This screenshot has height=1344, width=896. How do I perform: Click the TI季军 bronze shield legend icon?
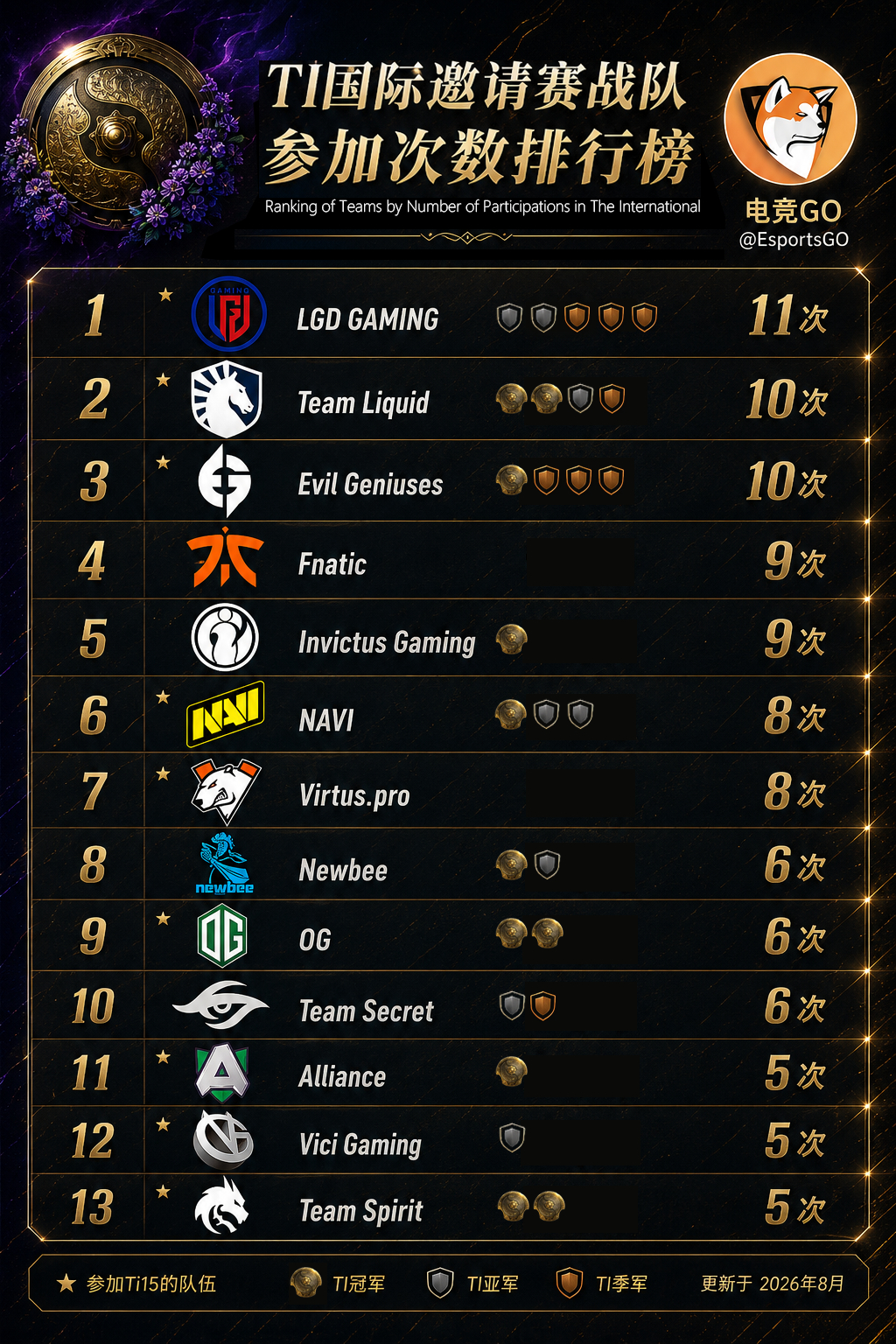click(570, 1283)
